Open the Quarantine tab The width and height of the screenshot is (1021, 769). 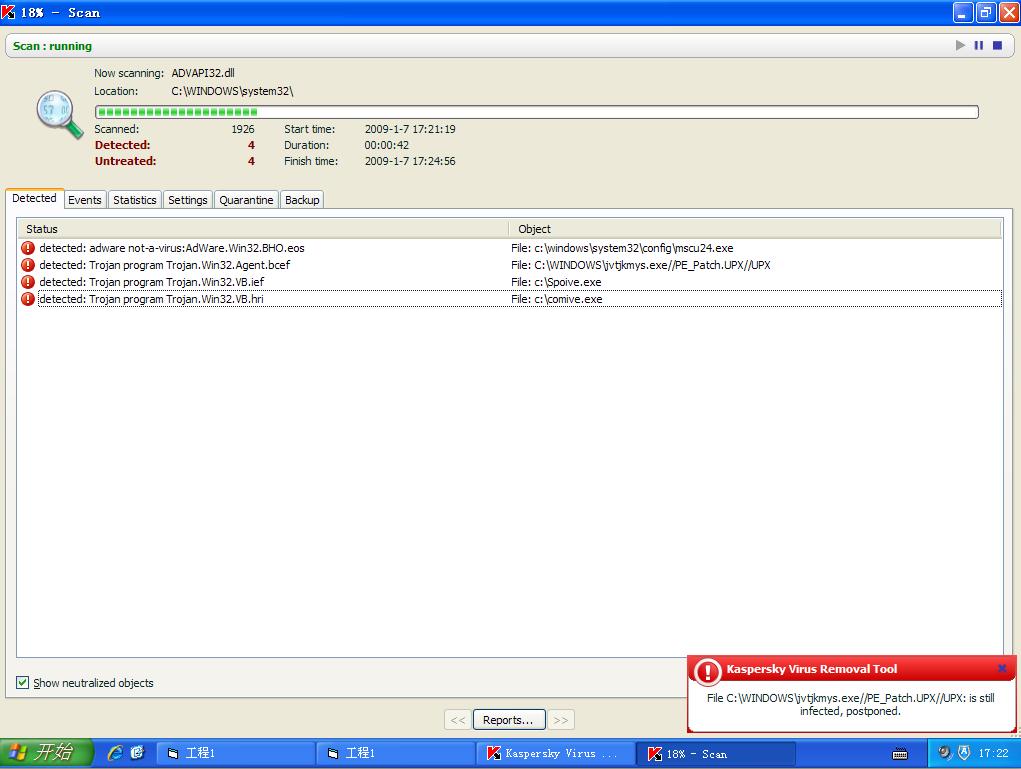click(246, 200)
